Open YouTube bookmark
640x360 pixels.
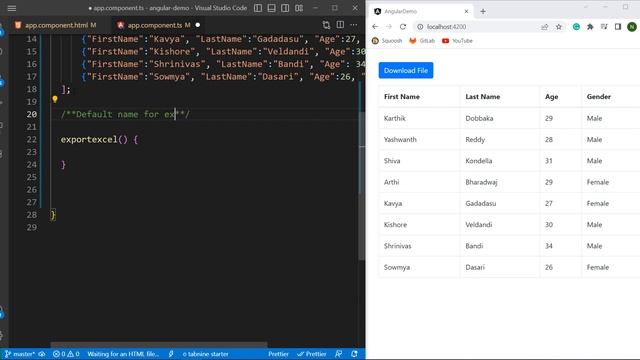[x=457, y=41]
